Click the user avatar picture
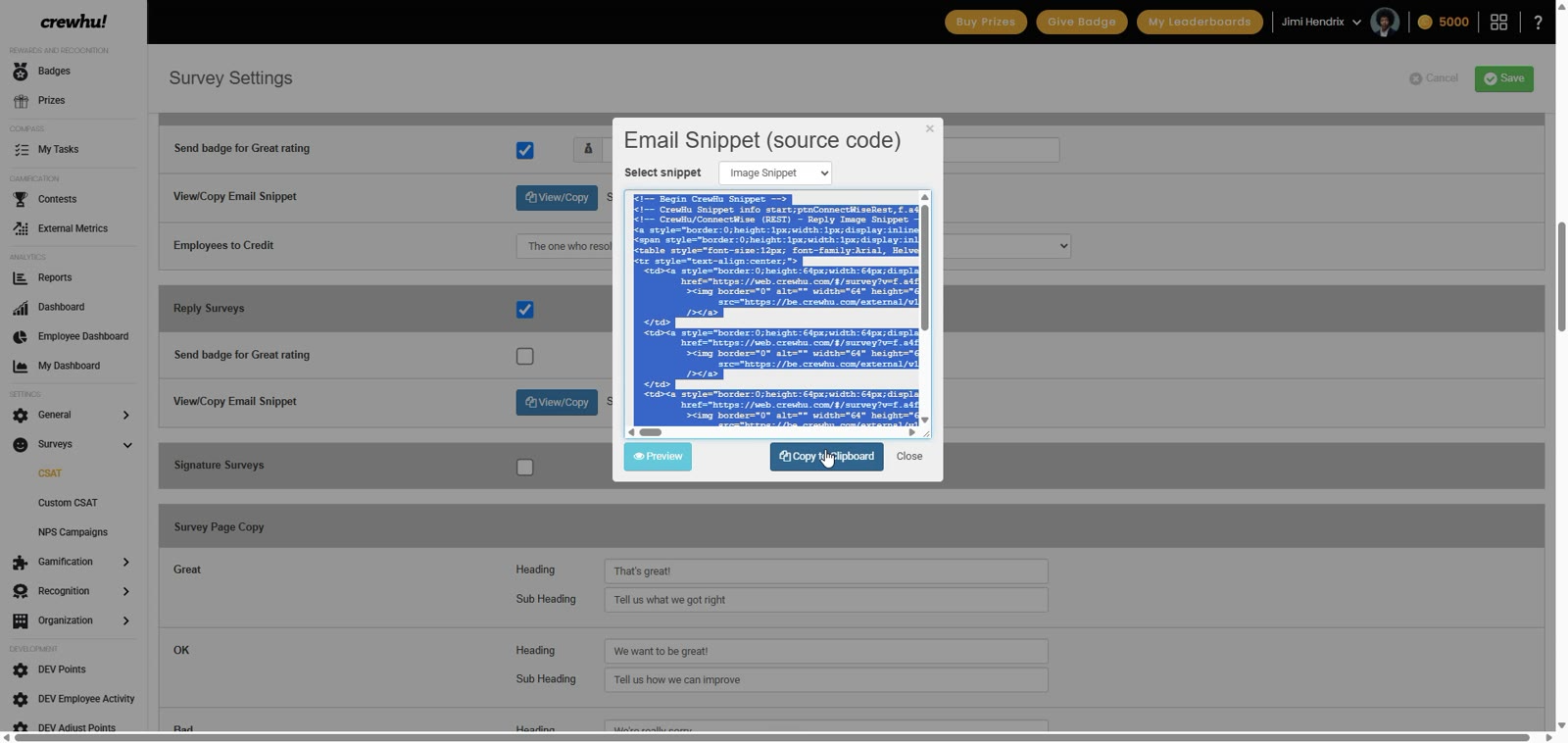 tap(1385, 22)
